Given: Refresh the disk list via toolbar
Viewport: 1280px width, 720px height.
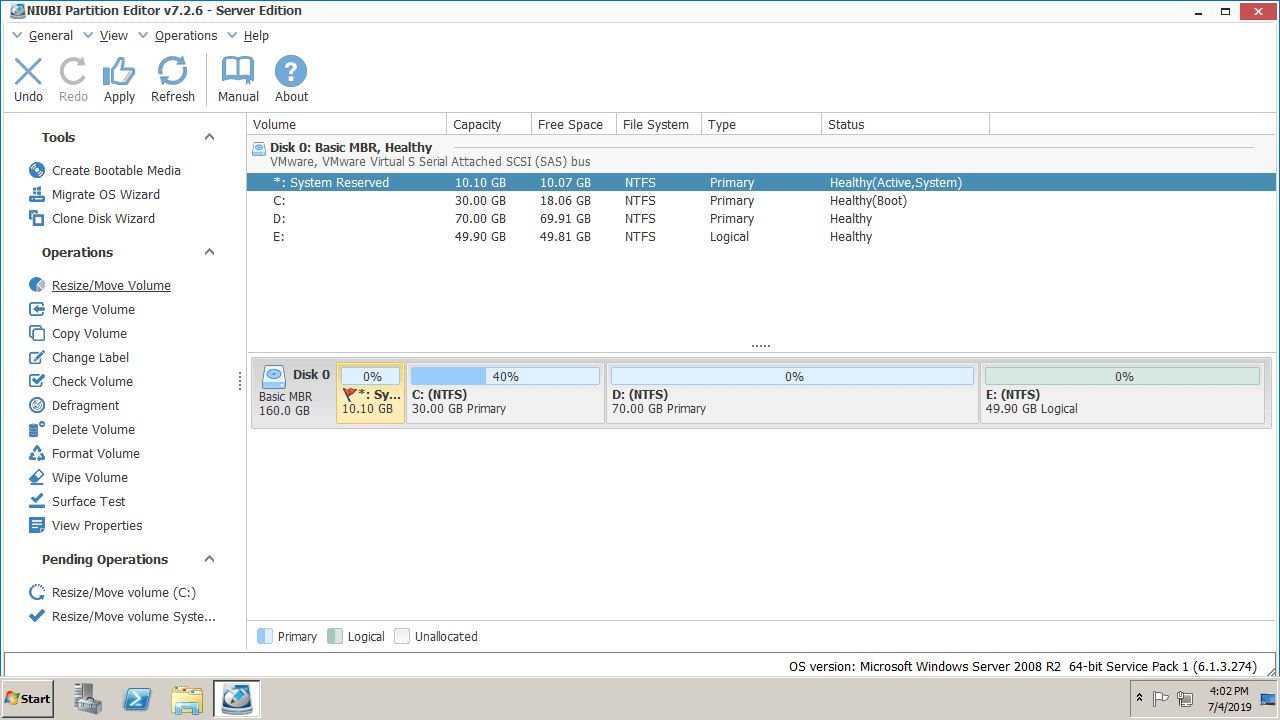Looking at the screenshot, I should (x=172, y=79).
